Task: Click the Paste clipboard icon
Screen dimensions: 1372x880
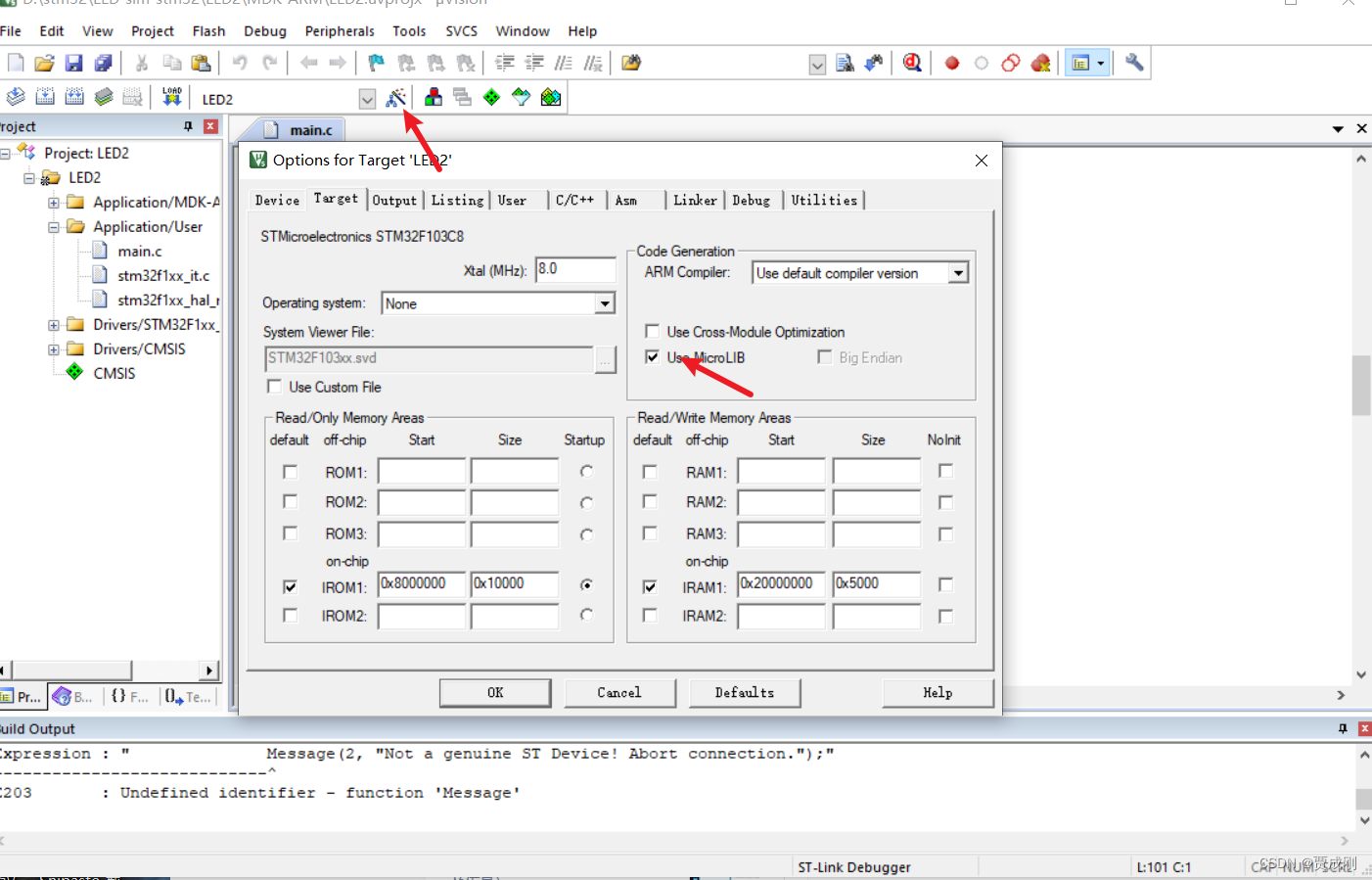Action: point(201,64)
